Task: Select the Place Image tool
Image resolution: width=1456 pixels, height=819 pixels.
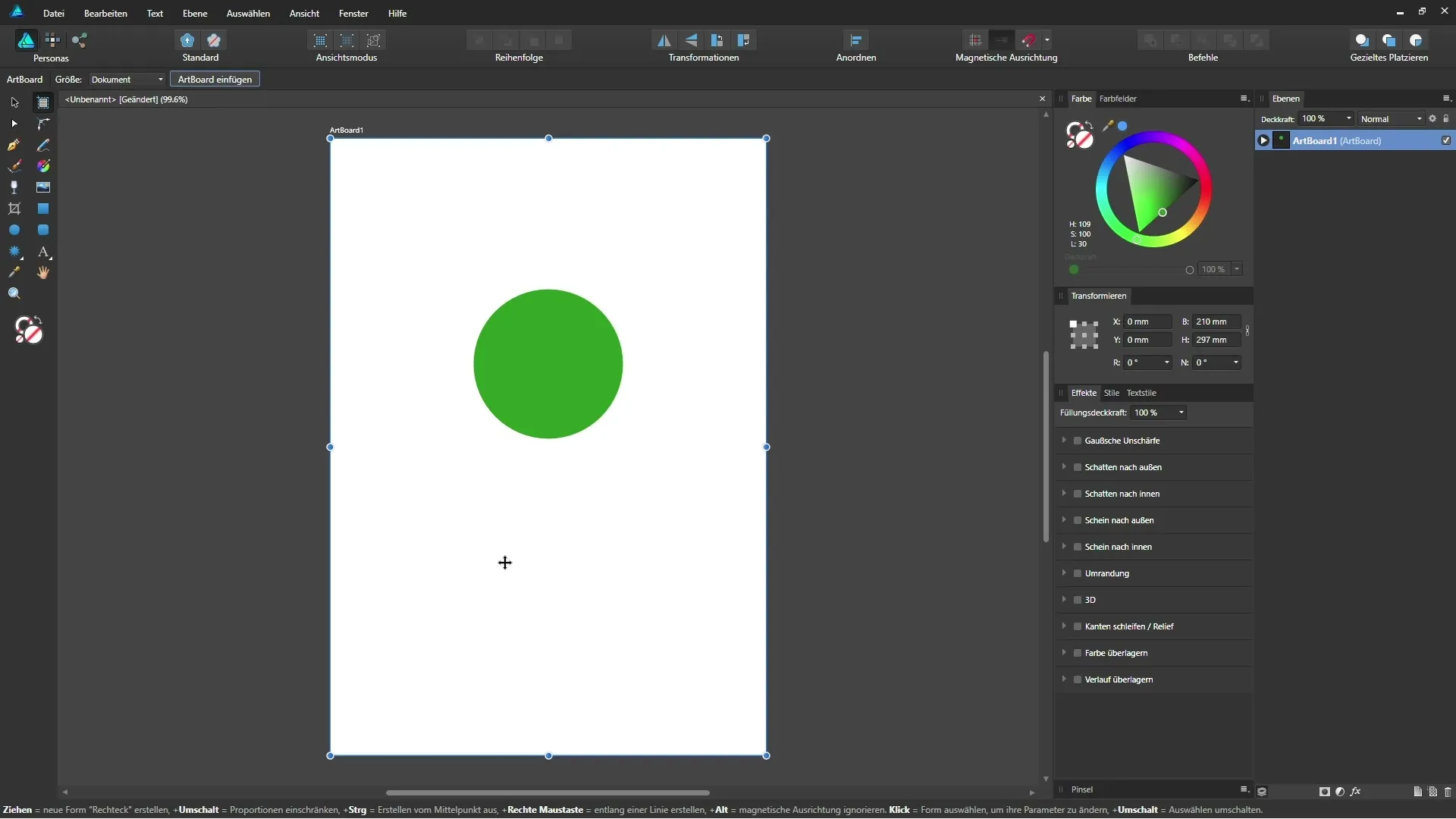Action: click(43, 187)
